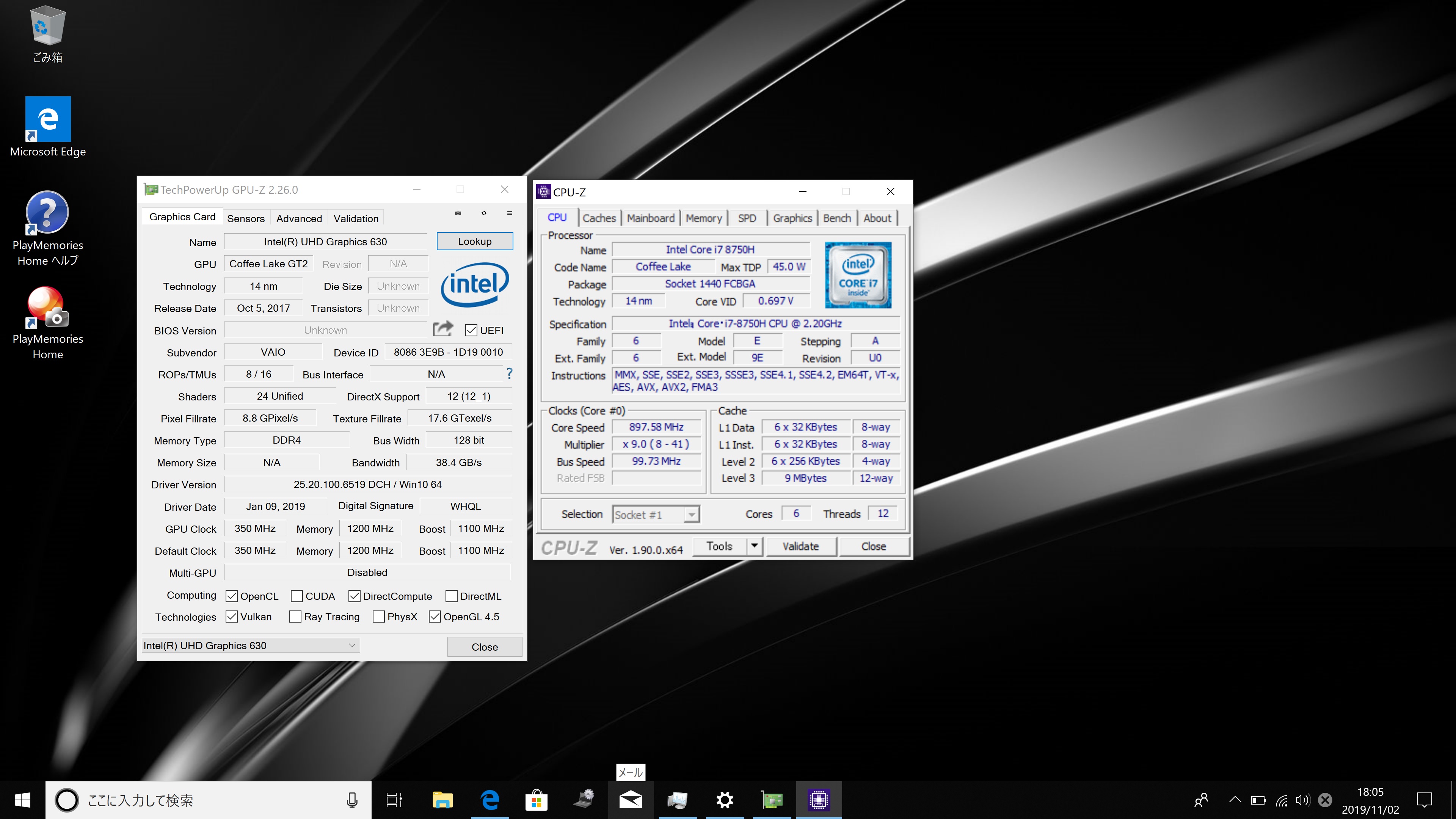Open the Recycle Bin desktop icon
Image resolution: width=1456 pixels, height=819 pixels.
[x=47, y=34]
